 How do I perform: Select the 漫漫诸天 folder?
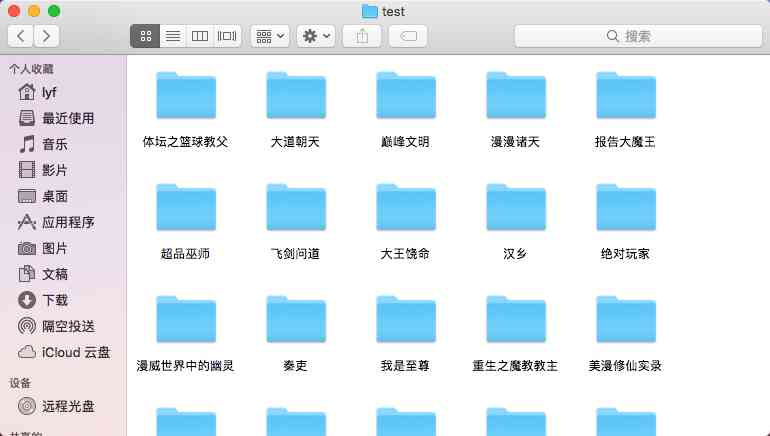point(516,96)
